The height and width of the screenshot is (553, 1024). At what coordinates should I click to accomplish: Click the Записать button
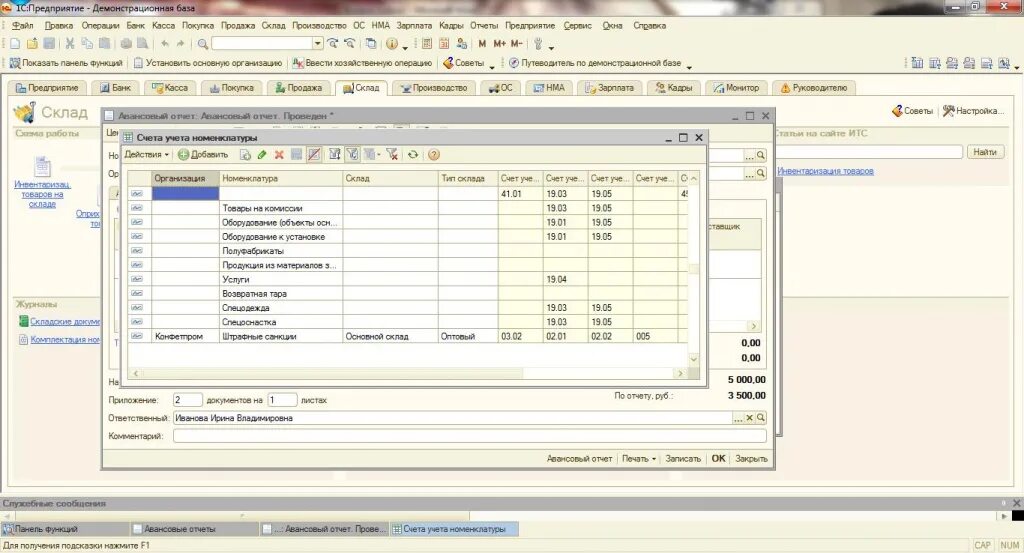click(x=682, y=459)
